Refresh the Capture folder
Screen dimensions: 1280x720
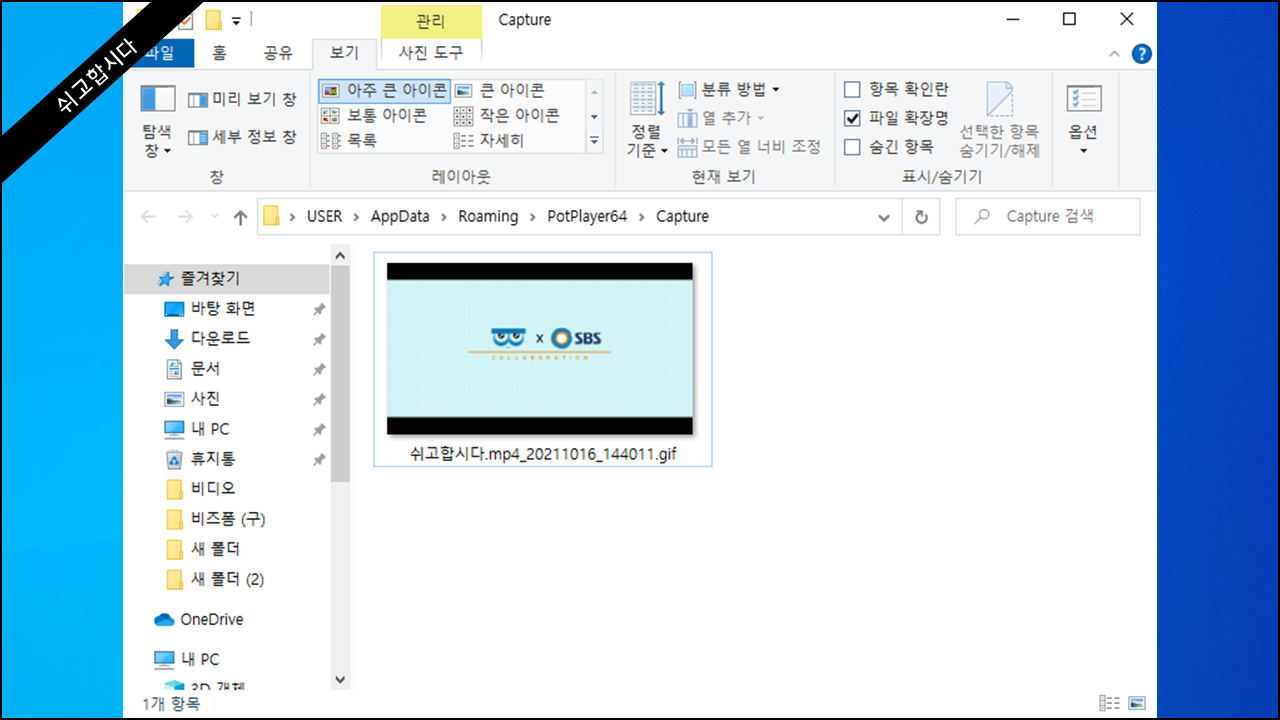(921, 217)
